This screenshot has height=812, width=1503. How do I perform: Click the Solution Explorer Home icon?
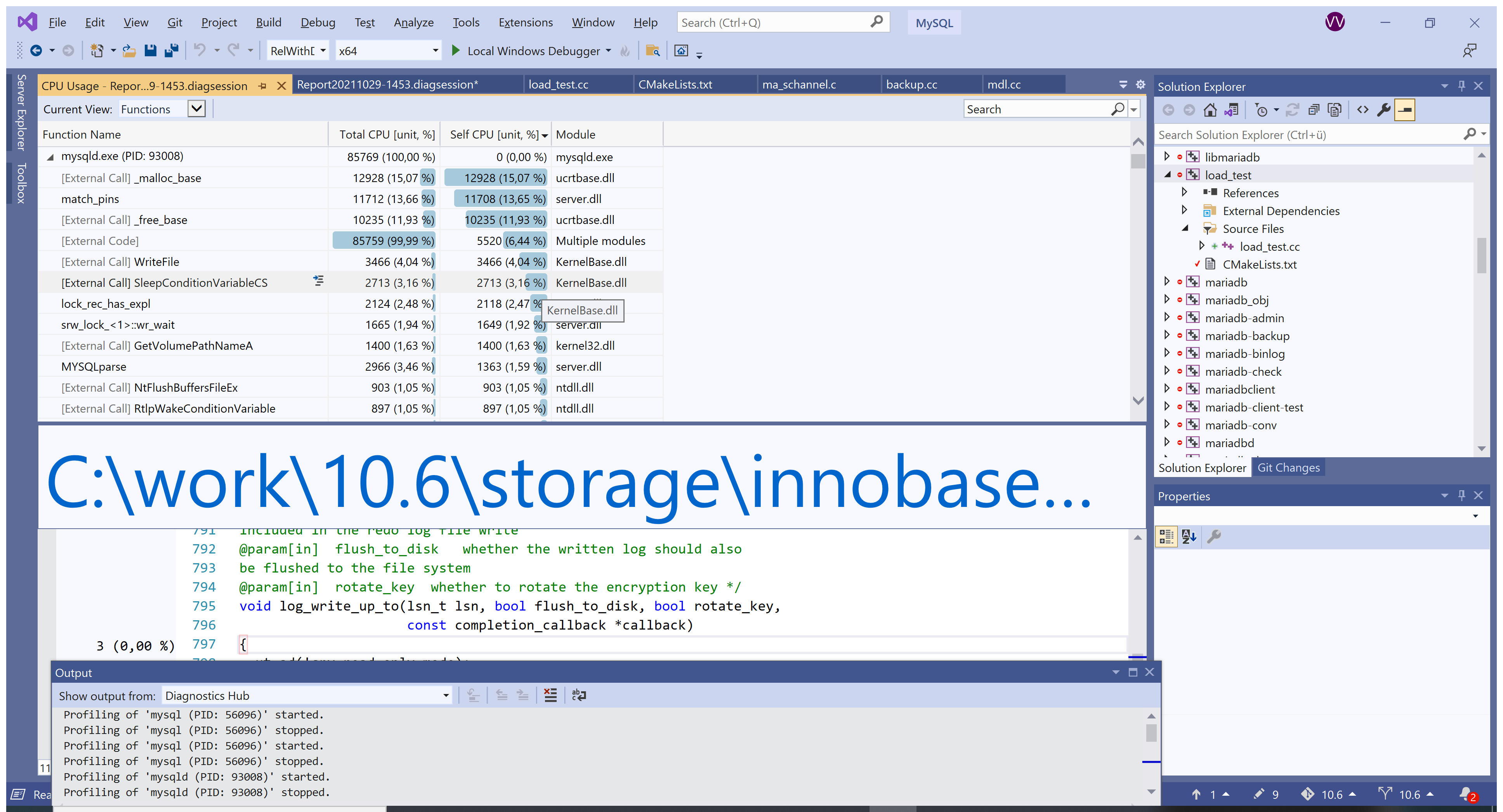click(1210, 110)
